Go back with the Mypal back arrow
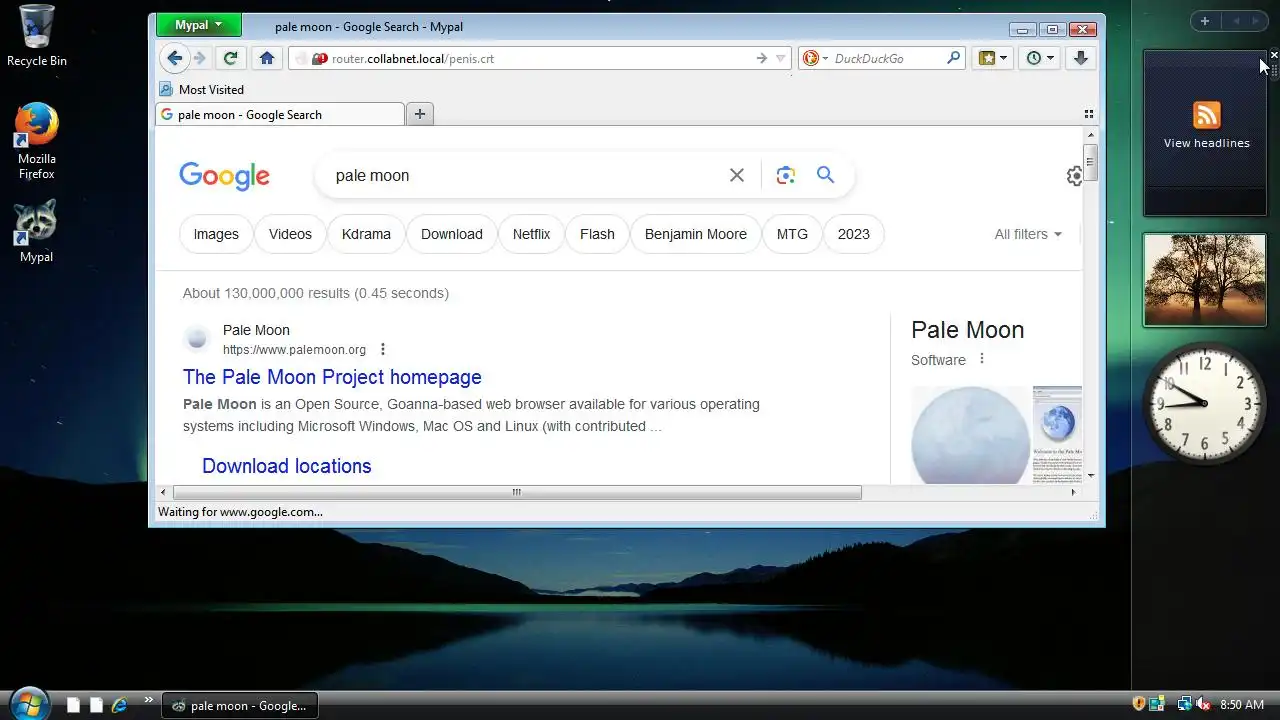 pos(174,58)
